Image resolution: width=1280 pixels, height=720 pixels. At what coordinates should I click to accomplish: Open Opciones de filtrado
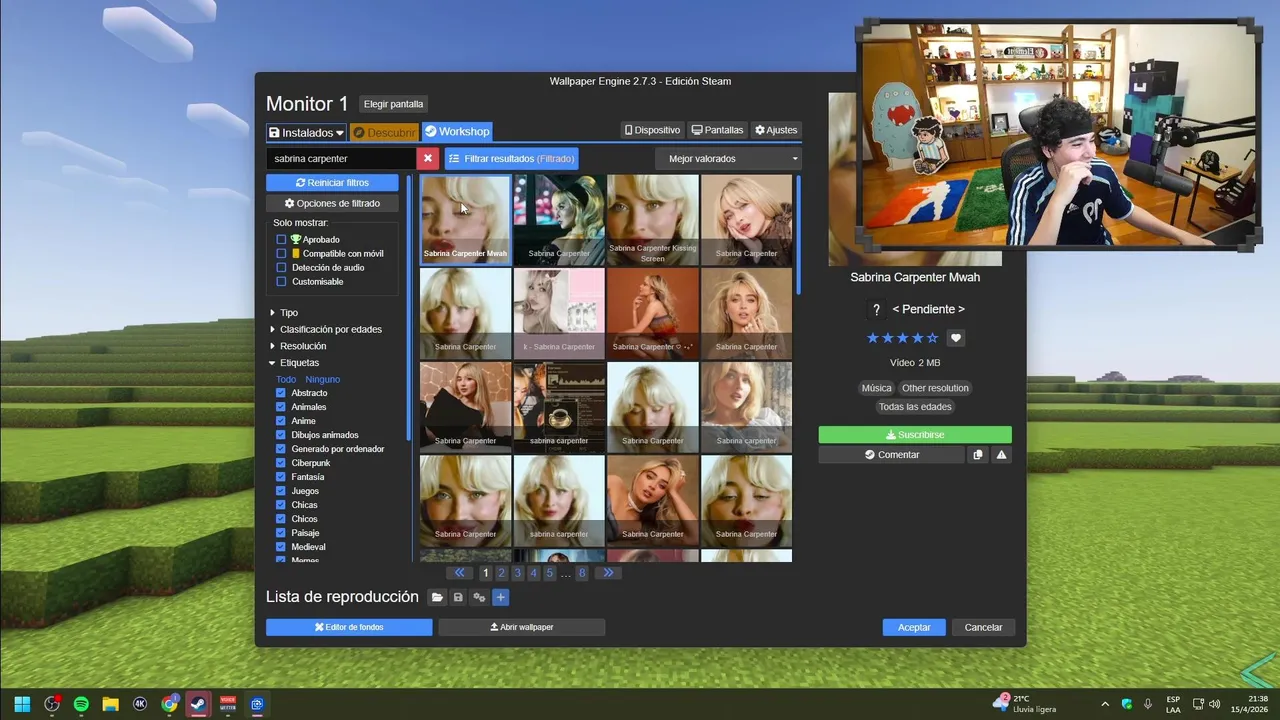click(x=332, y=203)
